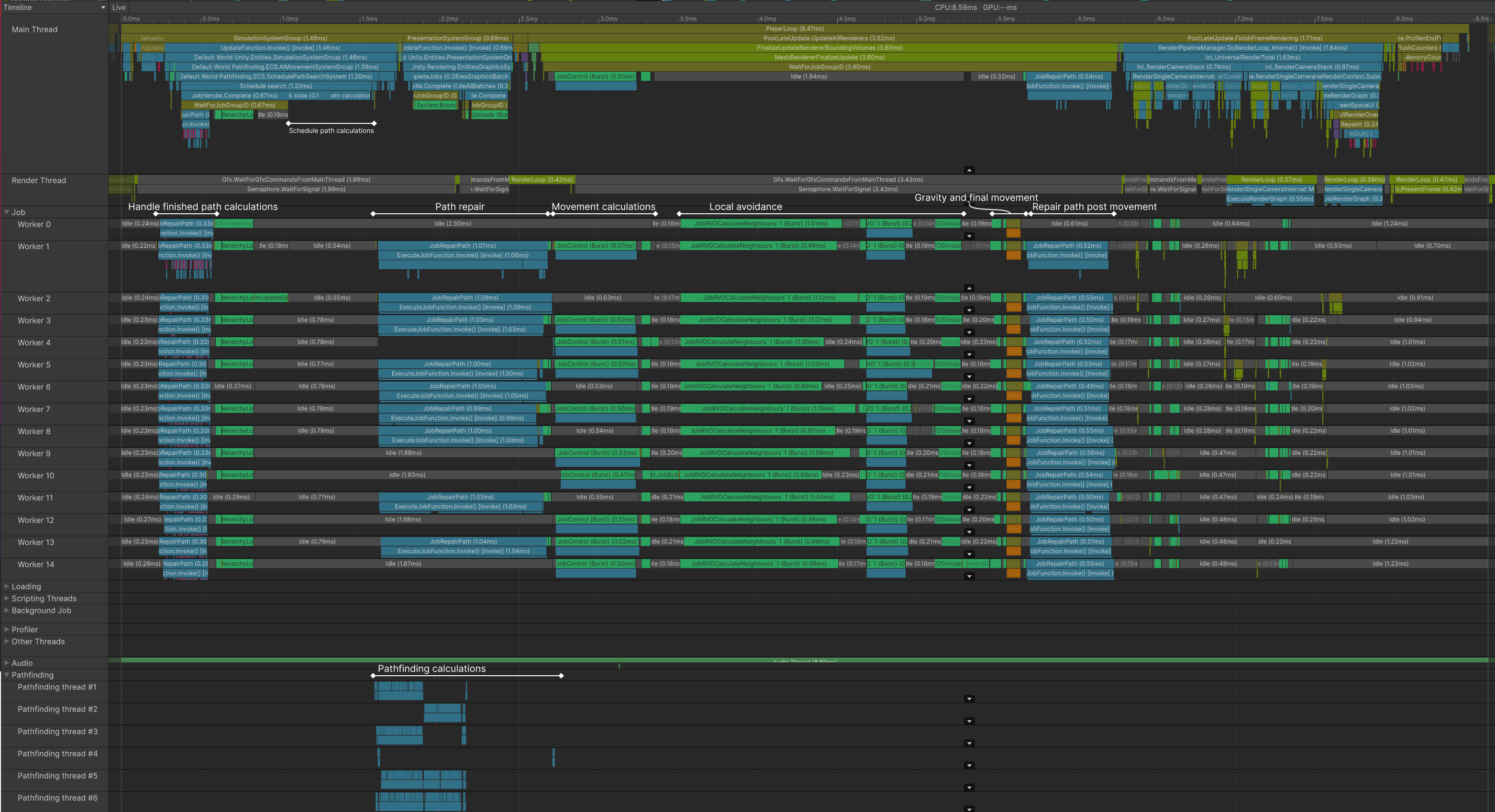
Task: Expand Pathfinding thread #1 row arrow
Action: pos(969,699)
